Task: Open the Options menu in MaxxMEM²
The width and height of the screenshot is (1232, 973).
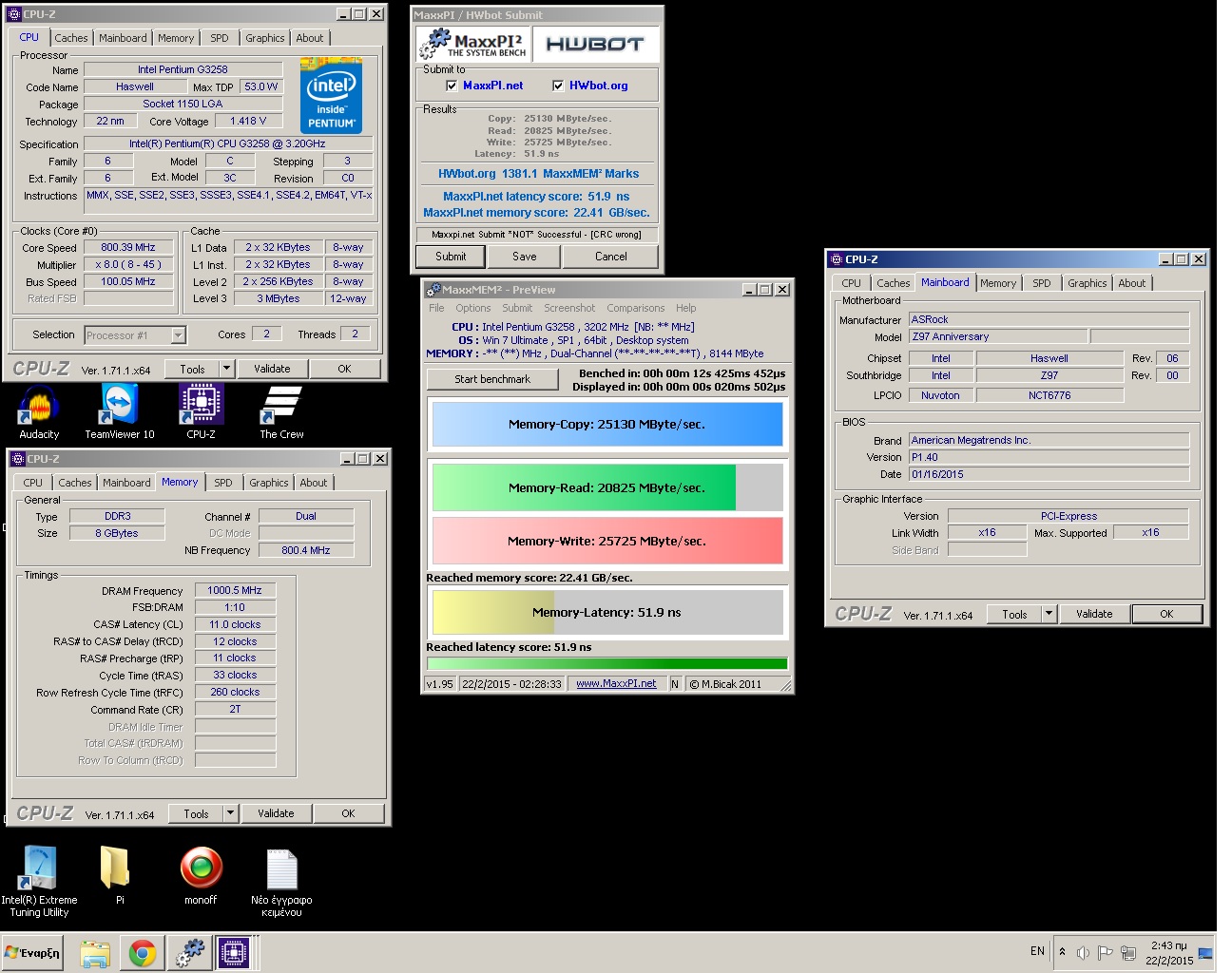Action: (472, 308)
